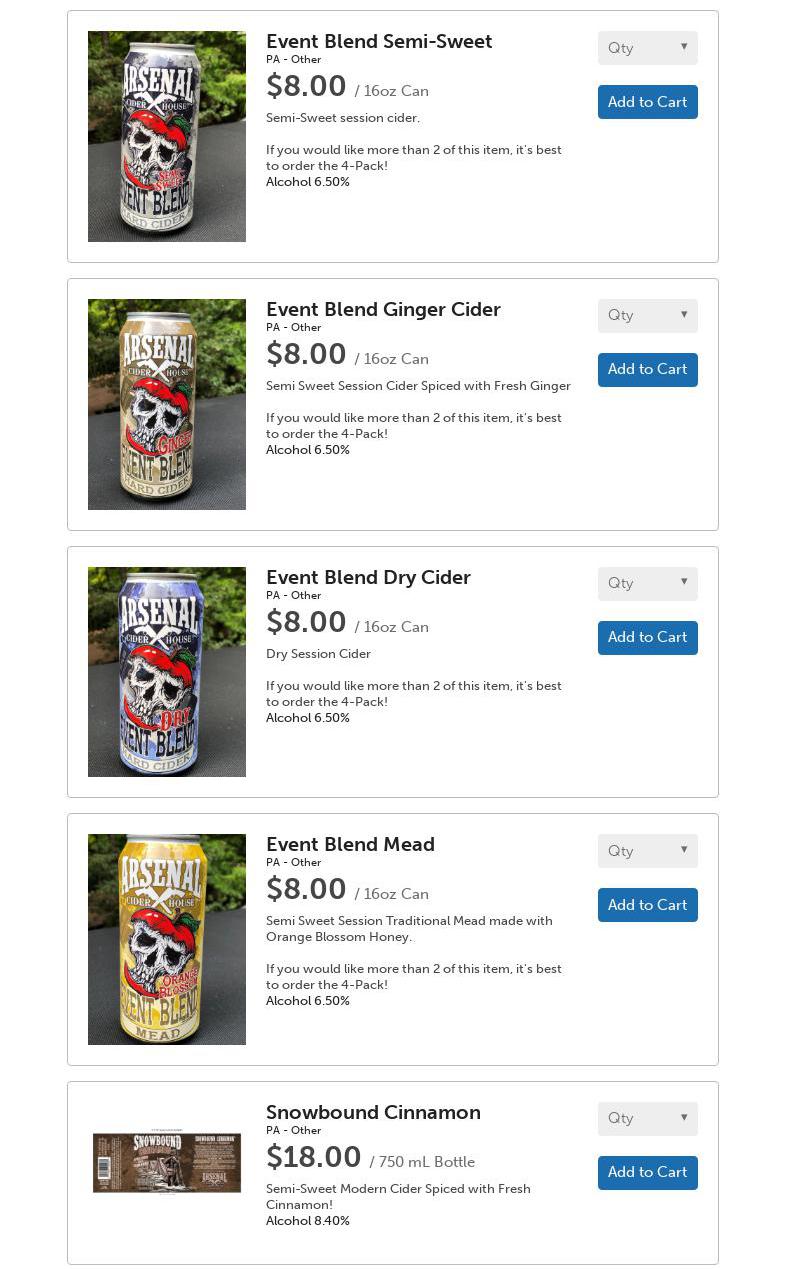
Task: Open Qty dropdown for Snowbound Cinnamon
Action: coord(647,1119)
